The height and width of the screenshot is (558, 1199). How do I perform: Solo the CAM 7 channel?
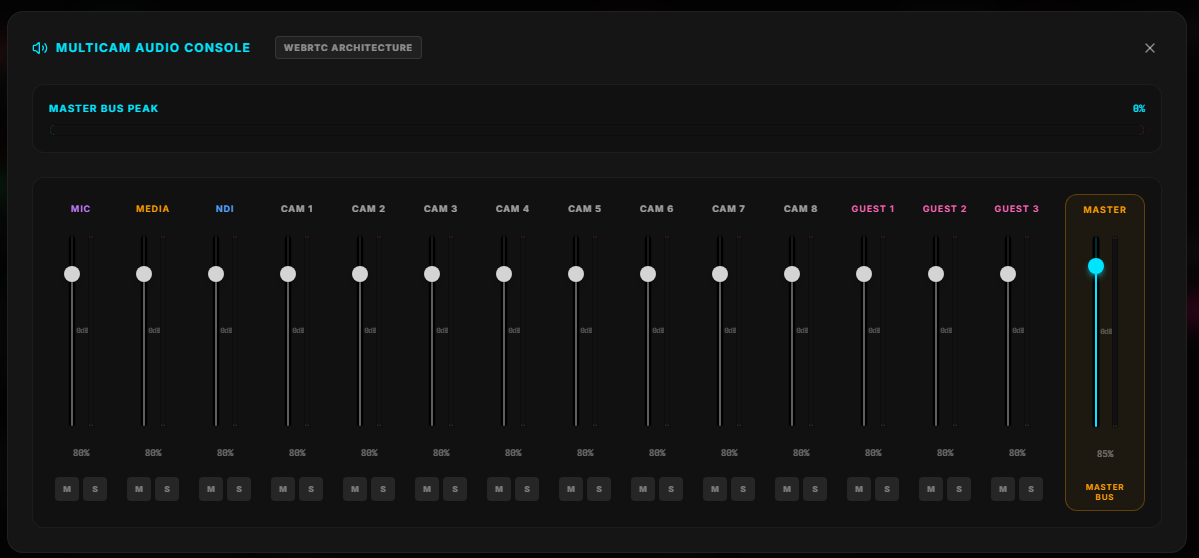pos(742,489)
